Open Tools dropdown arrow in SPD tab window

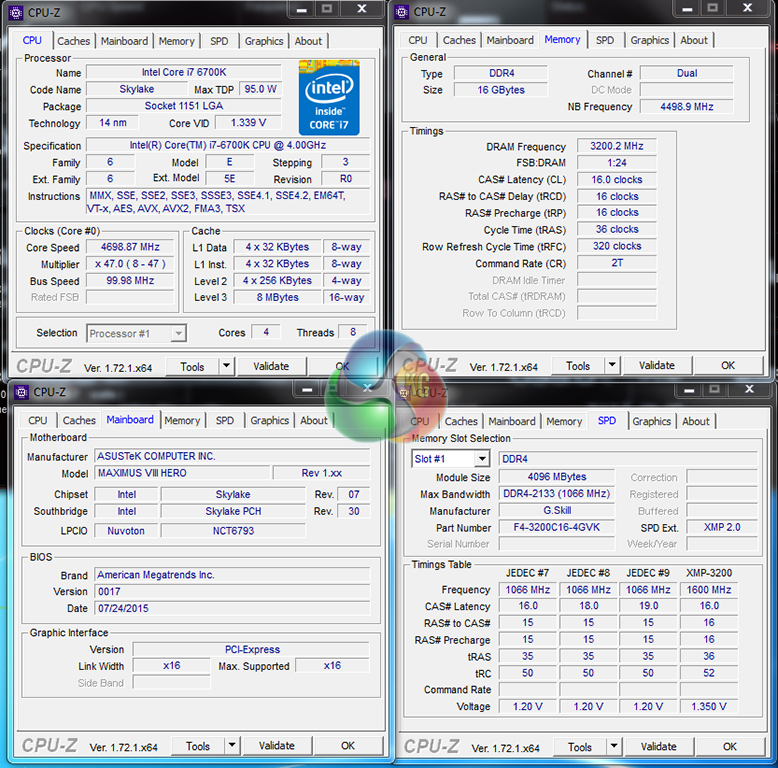pyautogui.click(x=614, y=746)
